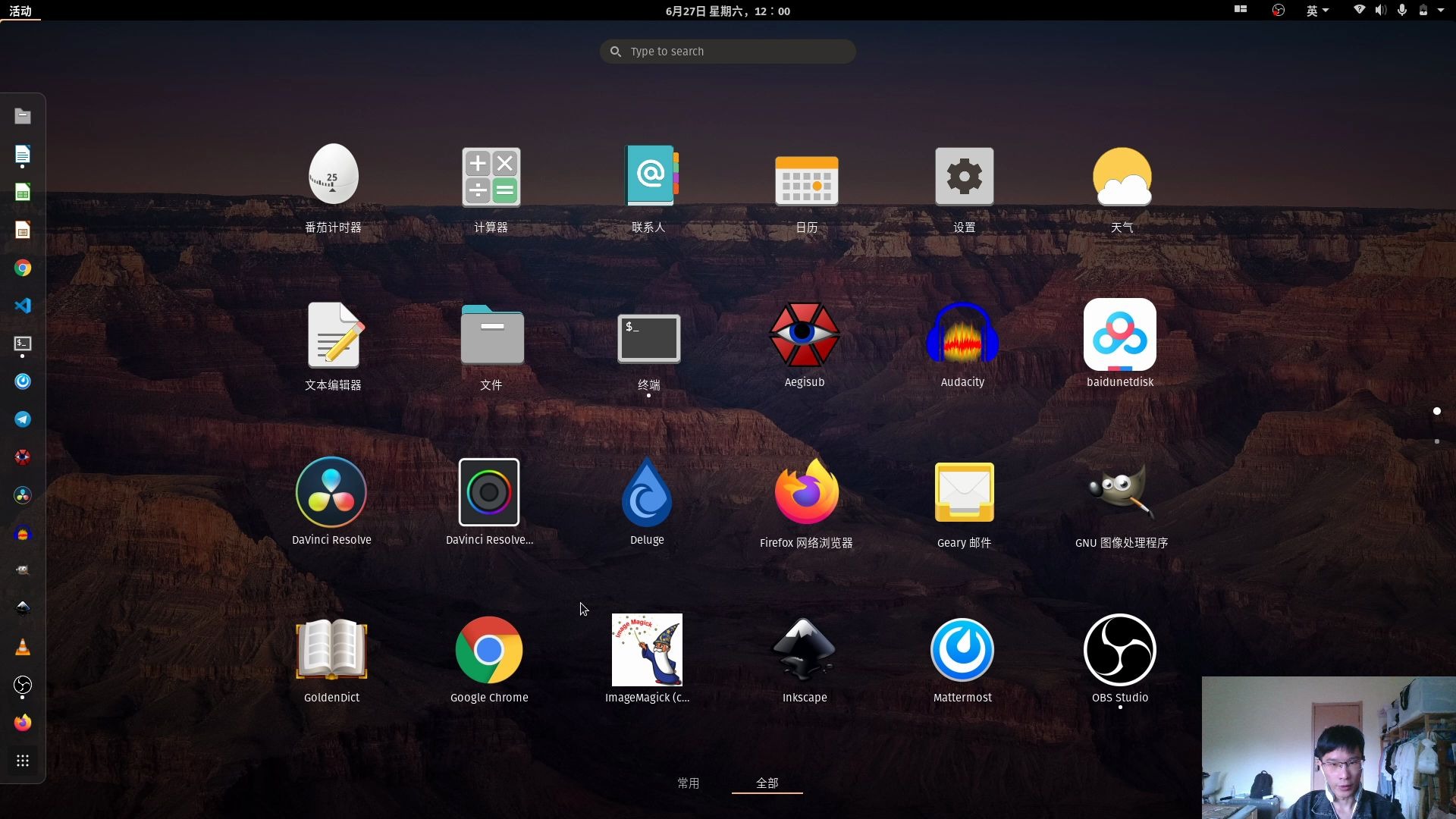Open LibreOffice Calc in the dock
The height and width of the screenshot is (819, 1456).
[23, 192]
